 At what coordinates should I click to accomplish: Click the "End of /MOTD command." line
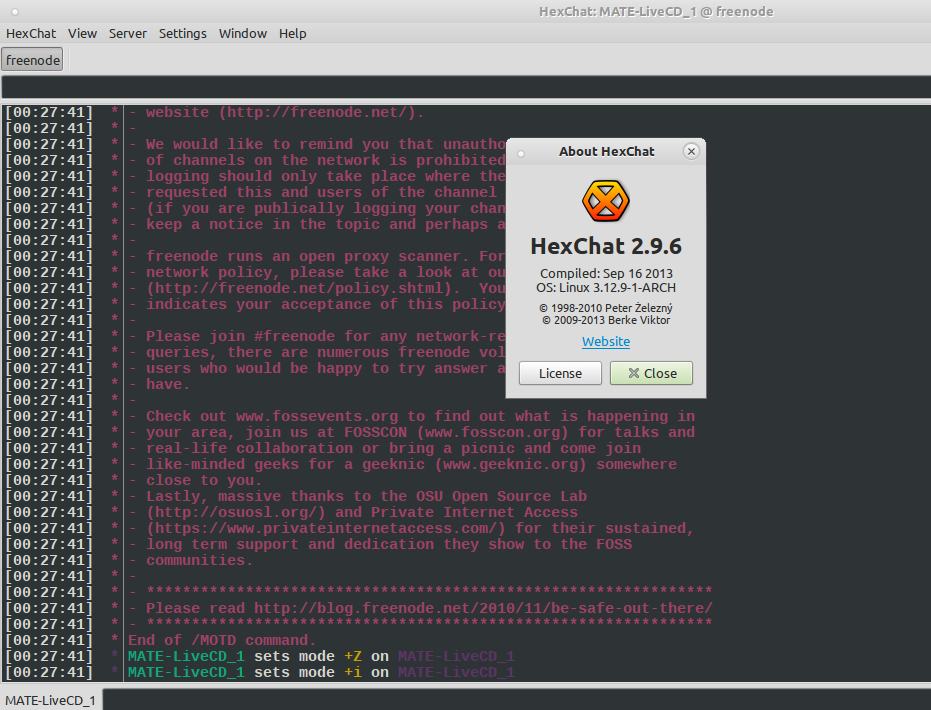coord(222,641)
